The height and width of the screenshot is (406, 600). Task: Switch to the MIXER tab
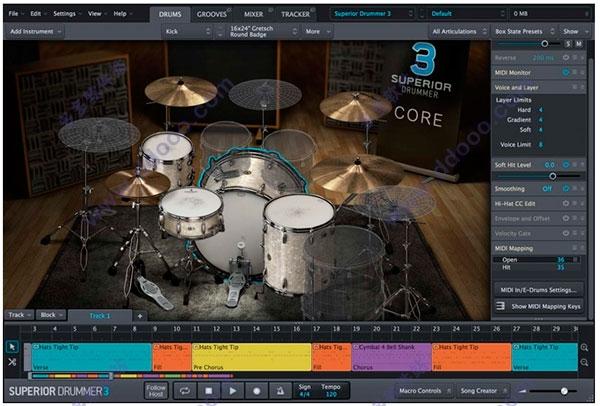click(254, 14)
